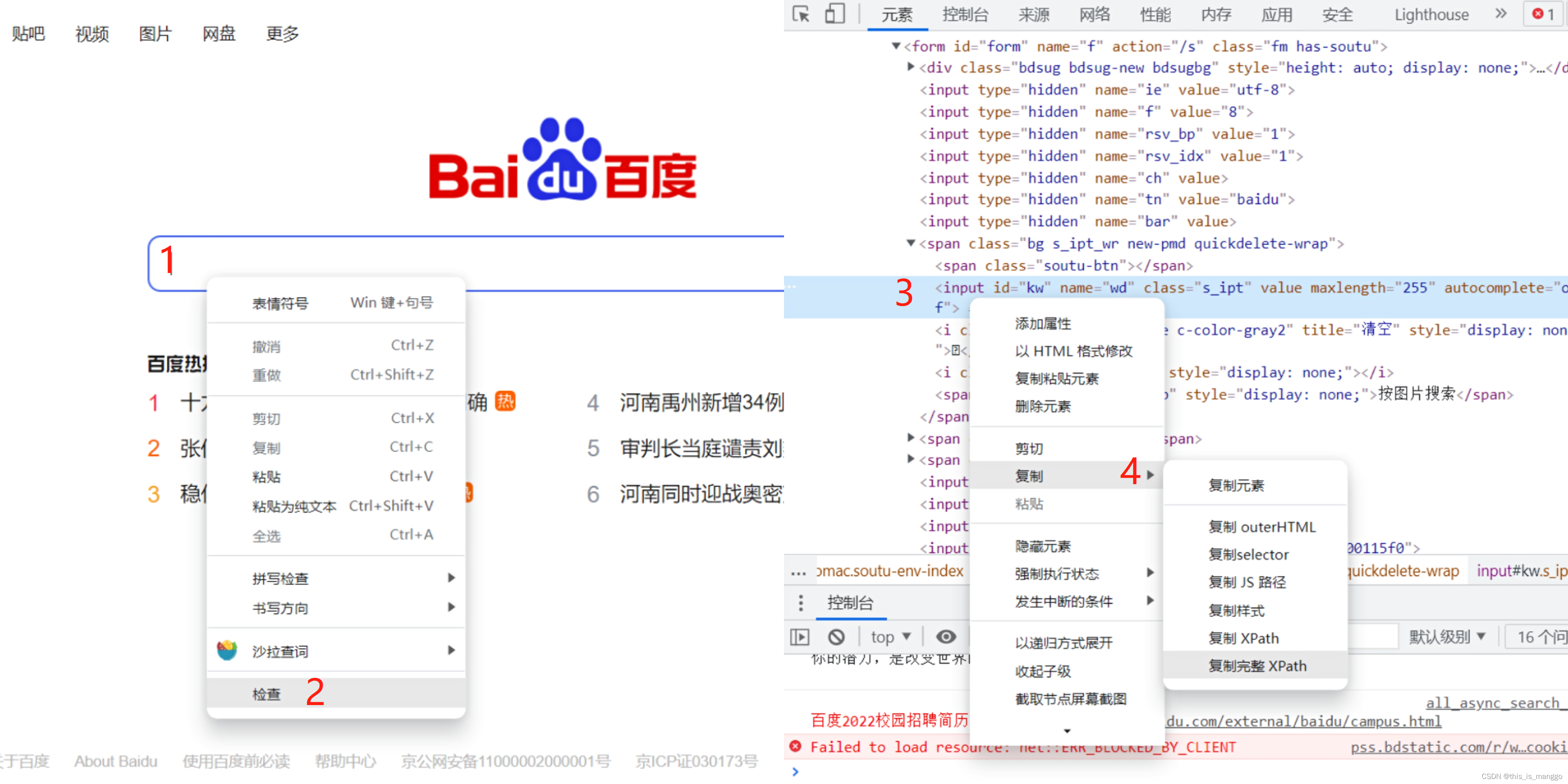Enable the inspect element picker mode
Image resolution: width=1568 pixels, height=784 pixels.
[x=800, y=14]
